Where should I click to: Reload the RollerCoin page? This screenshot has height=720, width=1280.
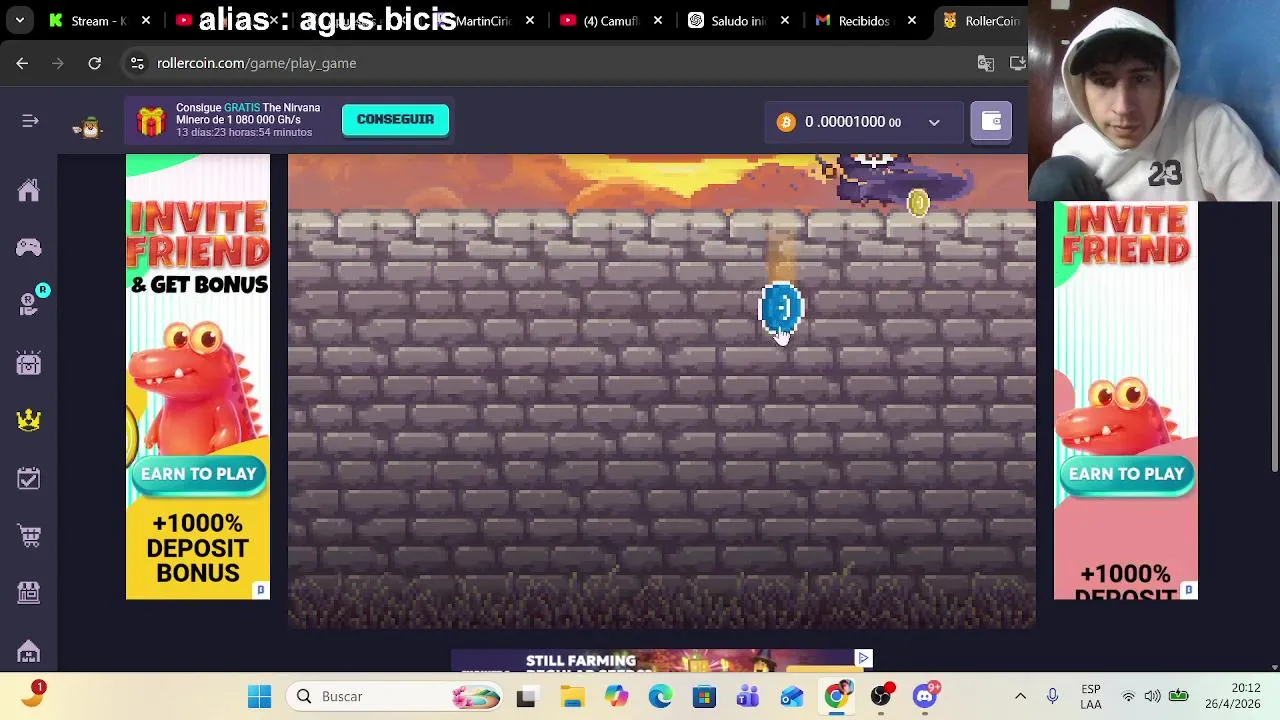(x=94, y=63)
